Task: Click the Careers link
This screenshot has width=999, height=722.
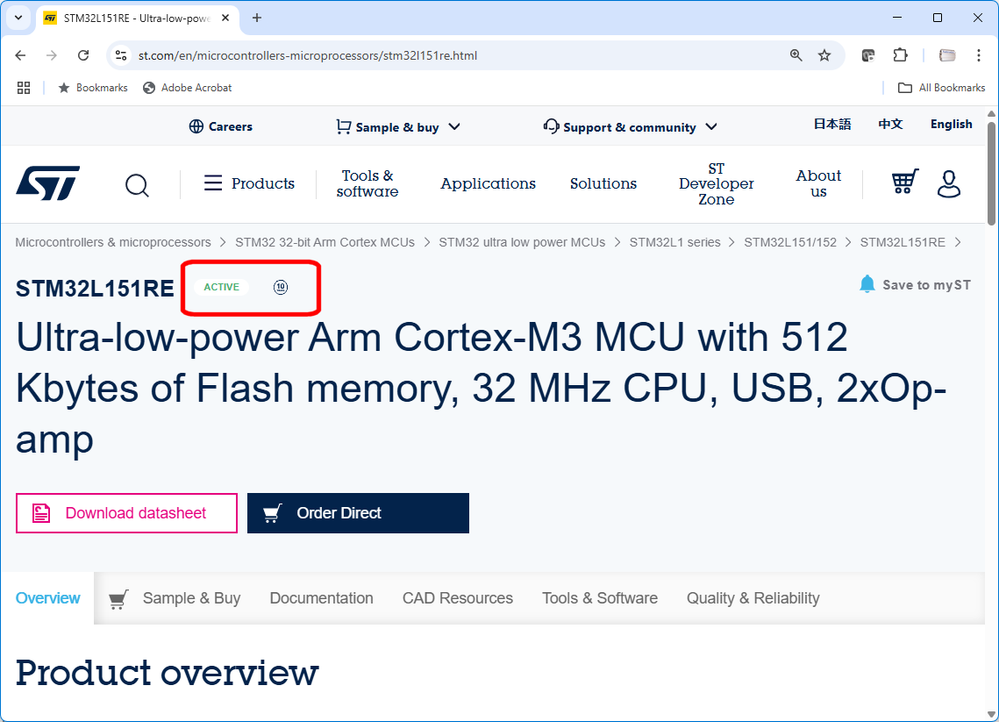Action: [x=230, y=127]
